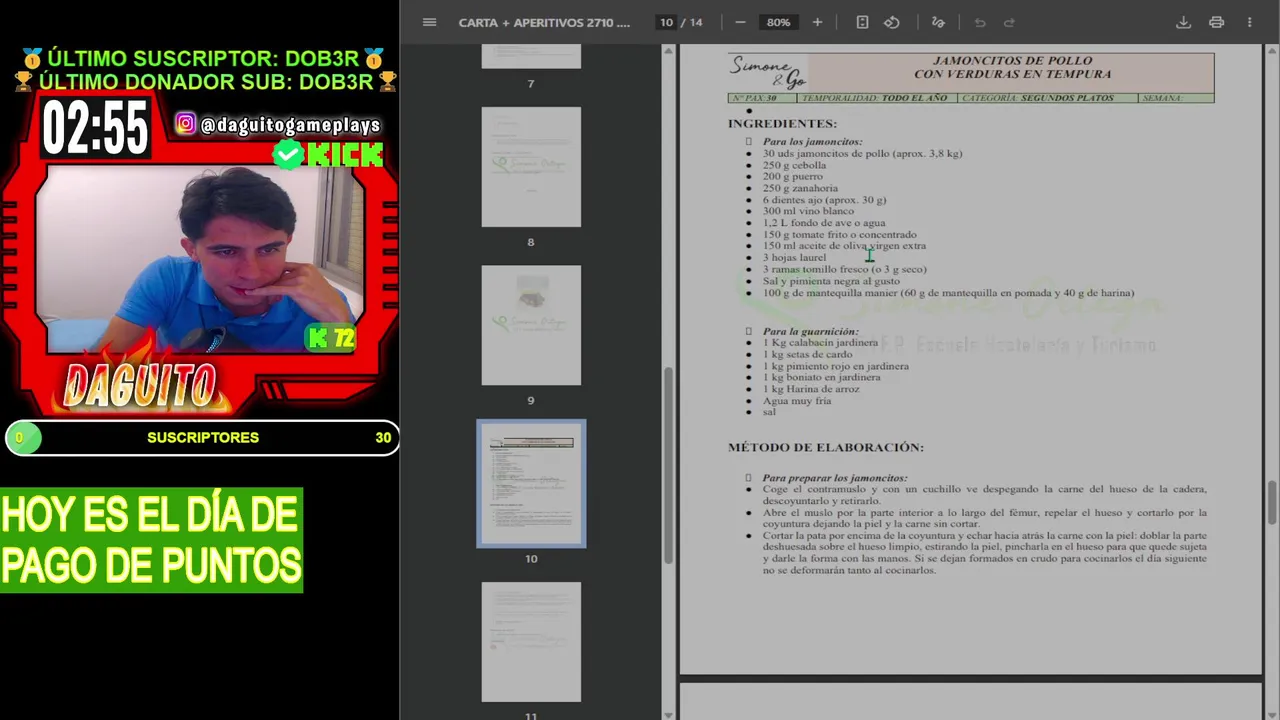
Task: Click the 02:55 timer
Action: pos(95,129)
